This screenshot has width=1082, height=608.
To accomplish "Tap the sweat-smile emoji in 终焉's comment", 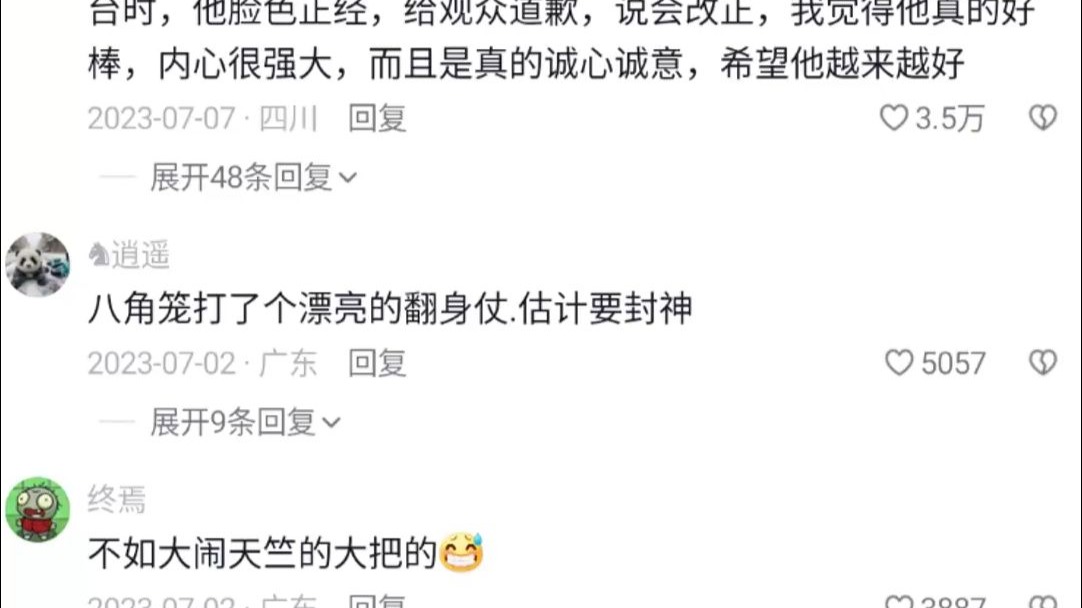I will click(462, 552).
